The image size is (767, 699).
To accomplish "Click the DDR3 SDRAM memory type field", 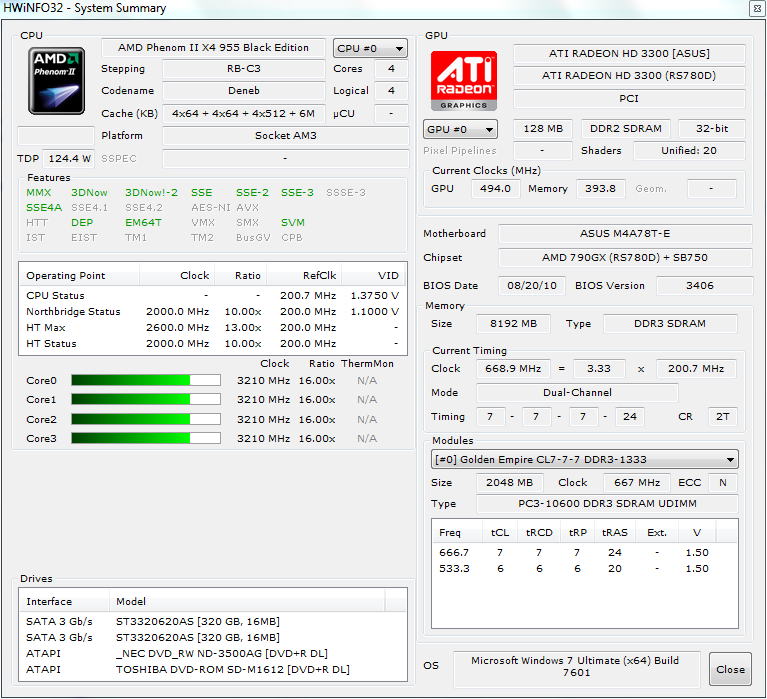I will 670,324.
